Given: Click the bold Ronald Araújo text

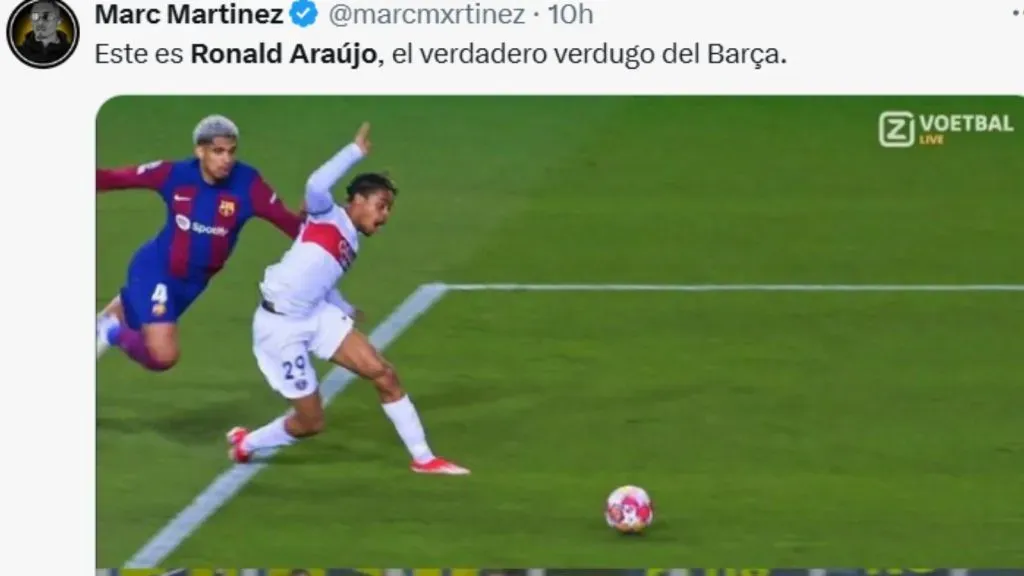Looking at the screenshot, I should [x=284, y=54].
